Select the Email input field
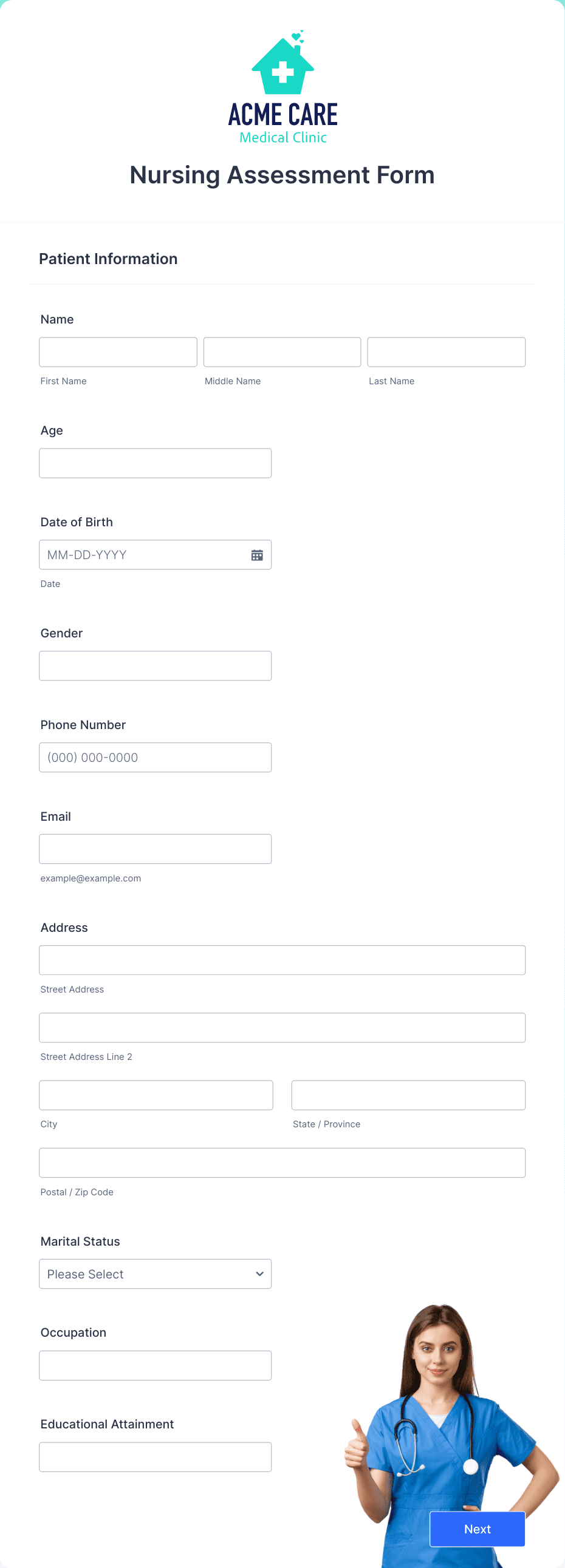The image size is (565, 1568). pyautogui.click(x=156, y=849)
